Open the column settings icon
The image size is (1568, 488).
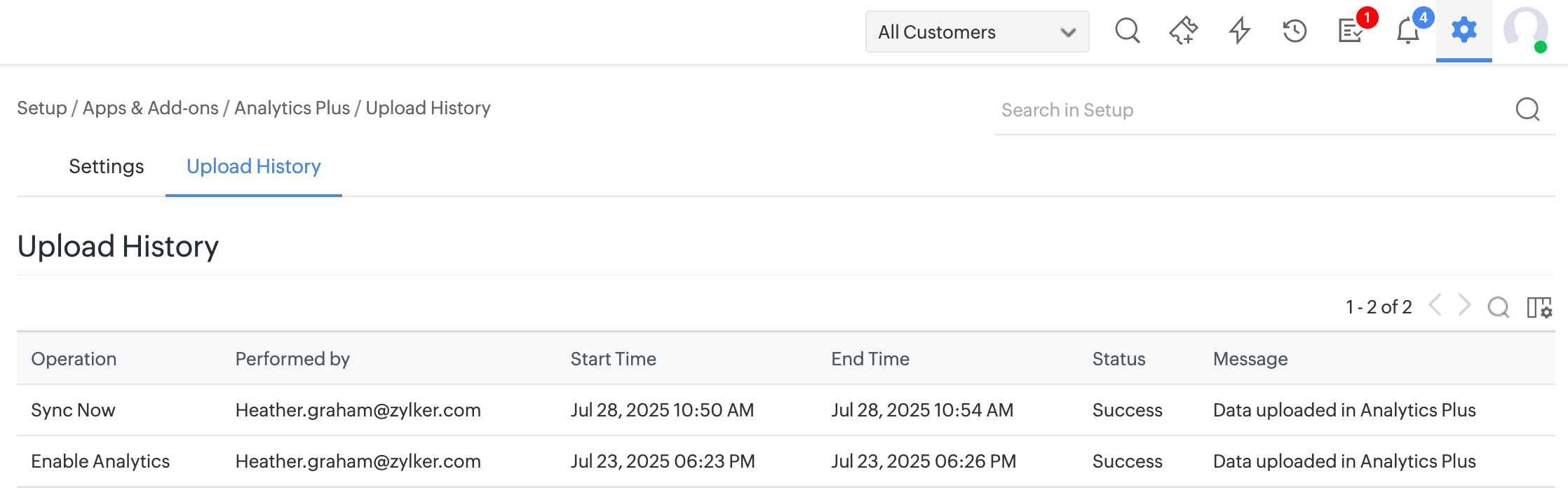click(1539, 307)
